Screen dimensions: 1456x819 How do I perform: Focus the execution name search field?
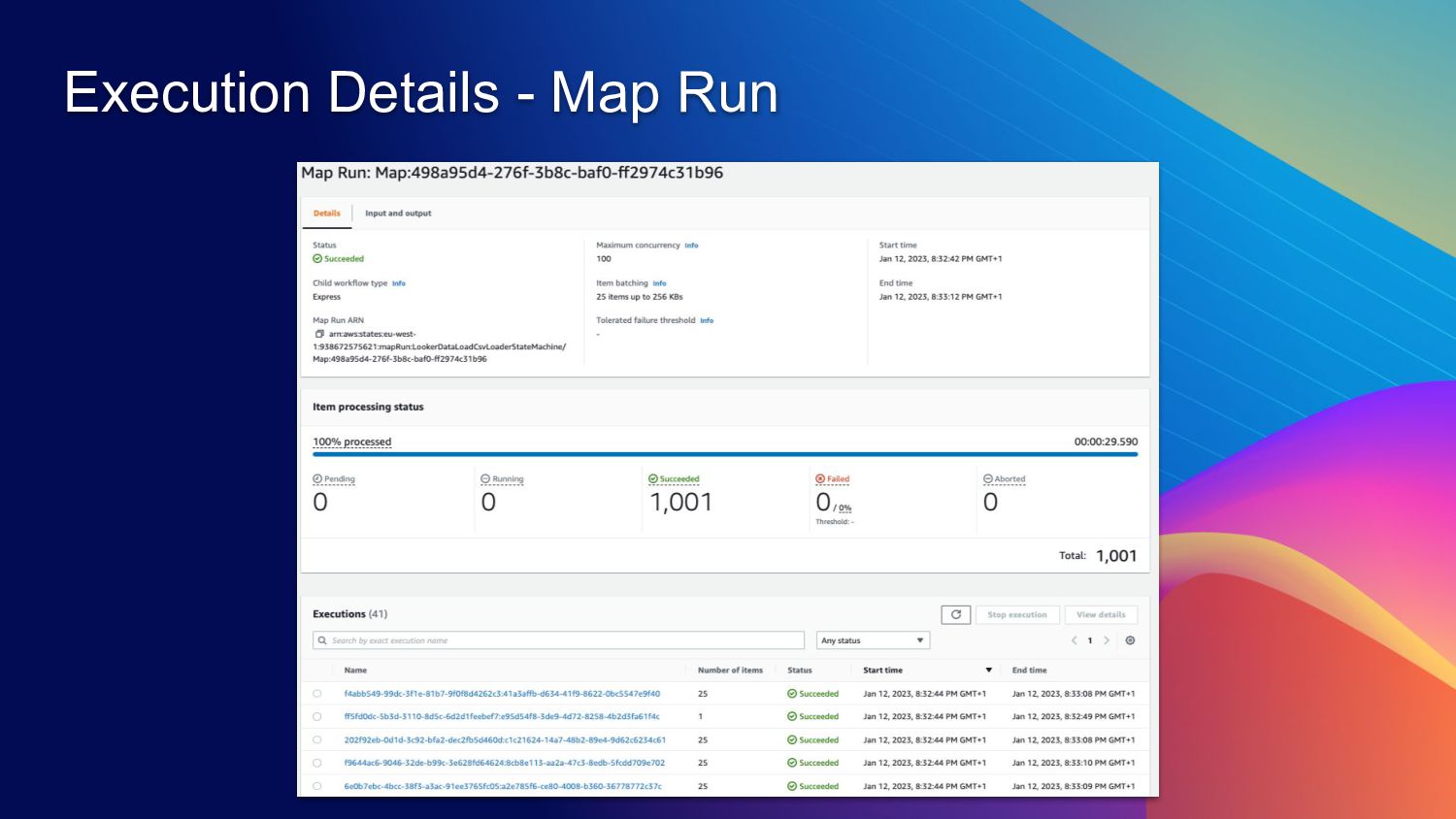[558, 640]
